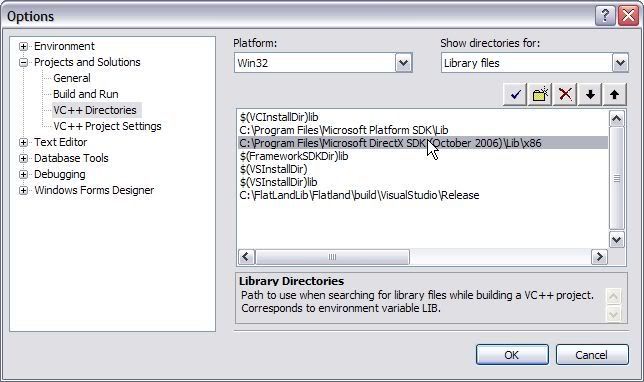The height and width of the screenshot is (382, 644).
Task: Move selected directory line down
Action: click(x=590, y=95)
